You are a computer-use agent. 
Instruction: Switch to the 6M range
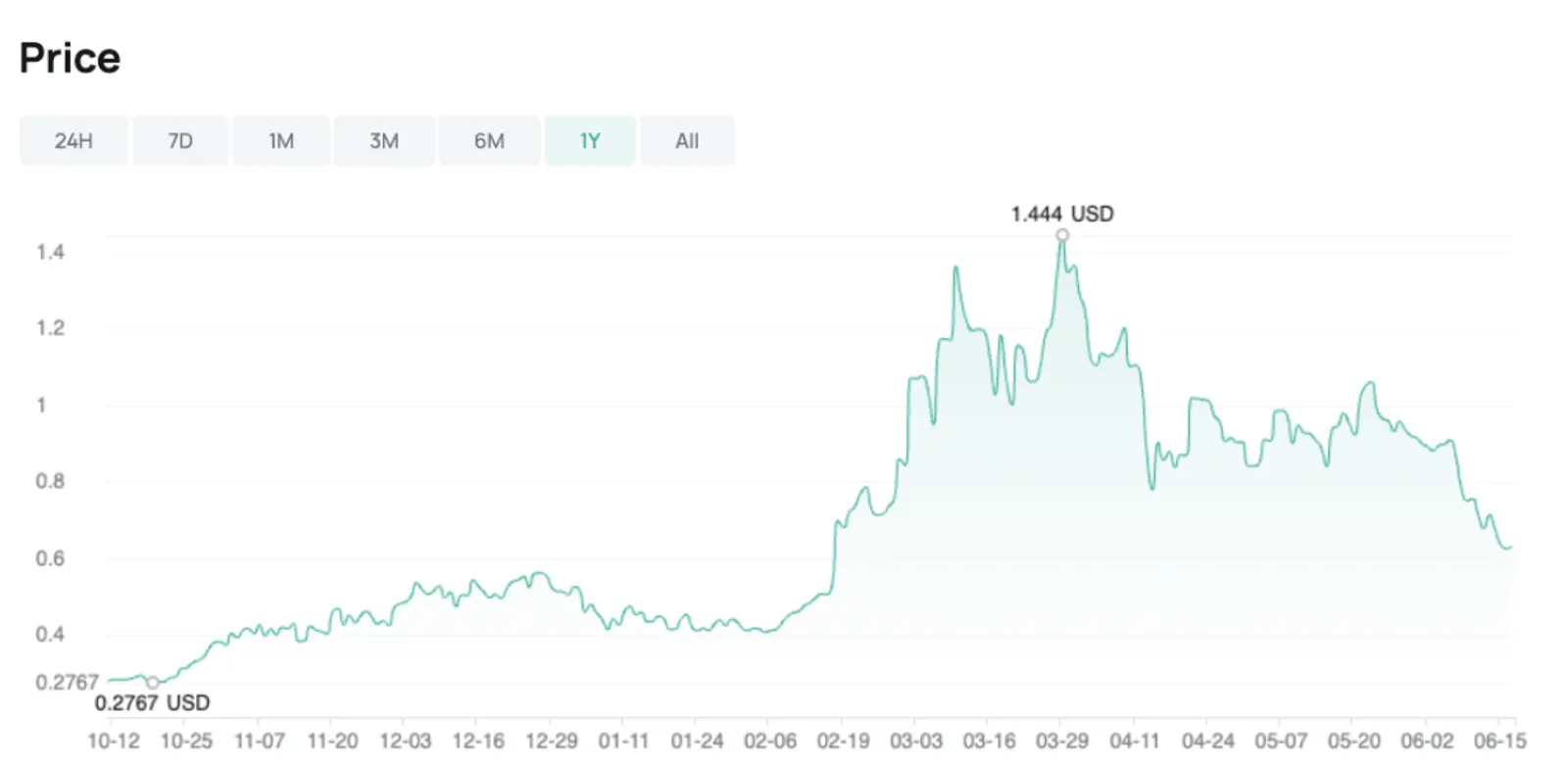(489, 141)
